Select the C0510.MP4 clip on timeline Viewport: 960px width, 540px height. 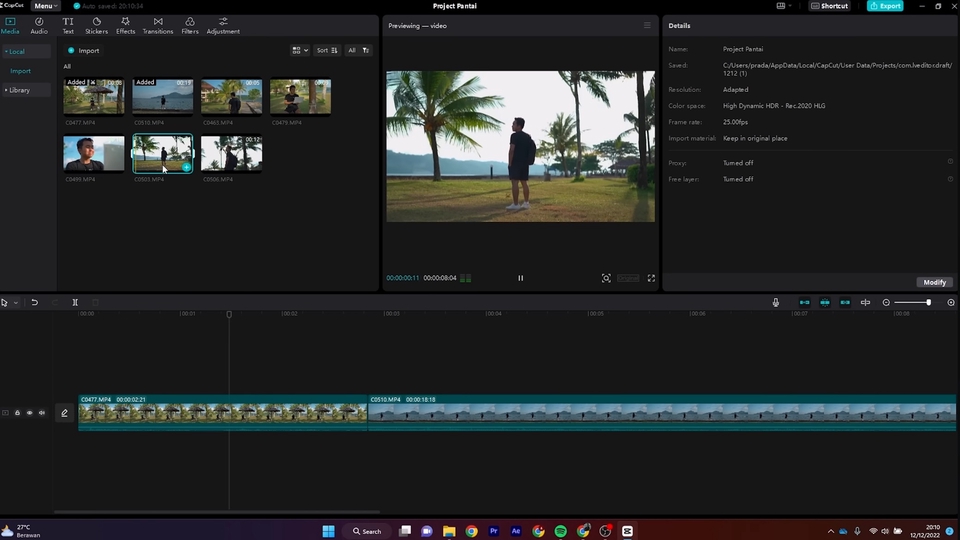tap(662, 413)
